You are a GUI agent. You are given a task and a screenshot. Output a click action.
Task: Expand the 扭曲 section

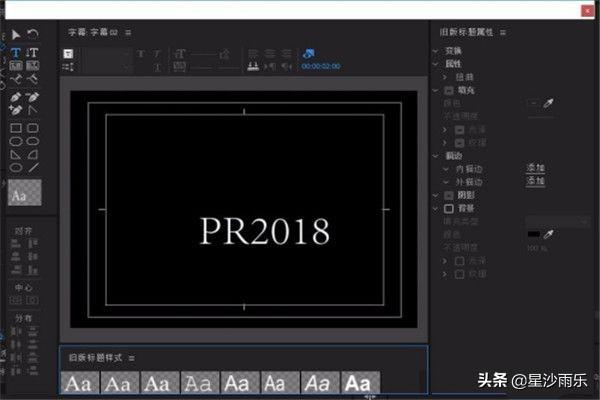click(x=445, y=77)
